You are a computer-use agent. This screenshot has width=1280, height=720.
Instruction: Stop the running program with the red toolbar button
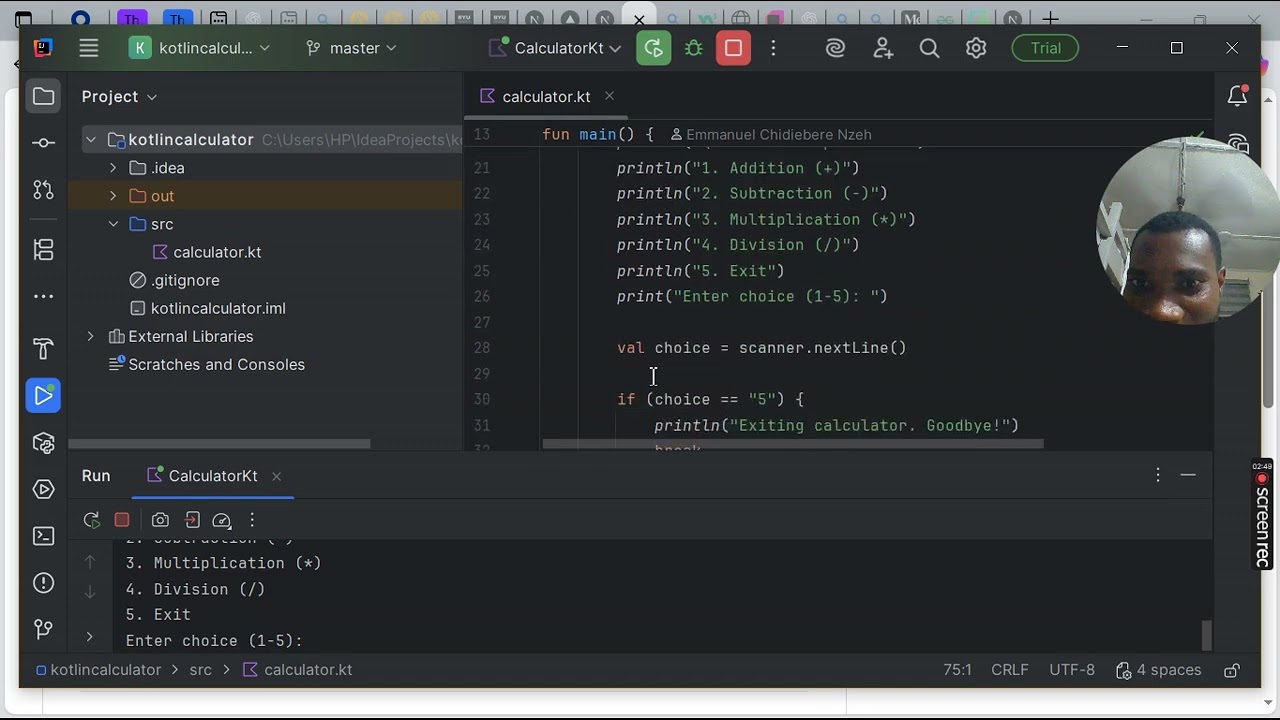coord(733,48)
